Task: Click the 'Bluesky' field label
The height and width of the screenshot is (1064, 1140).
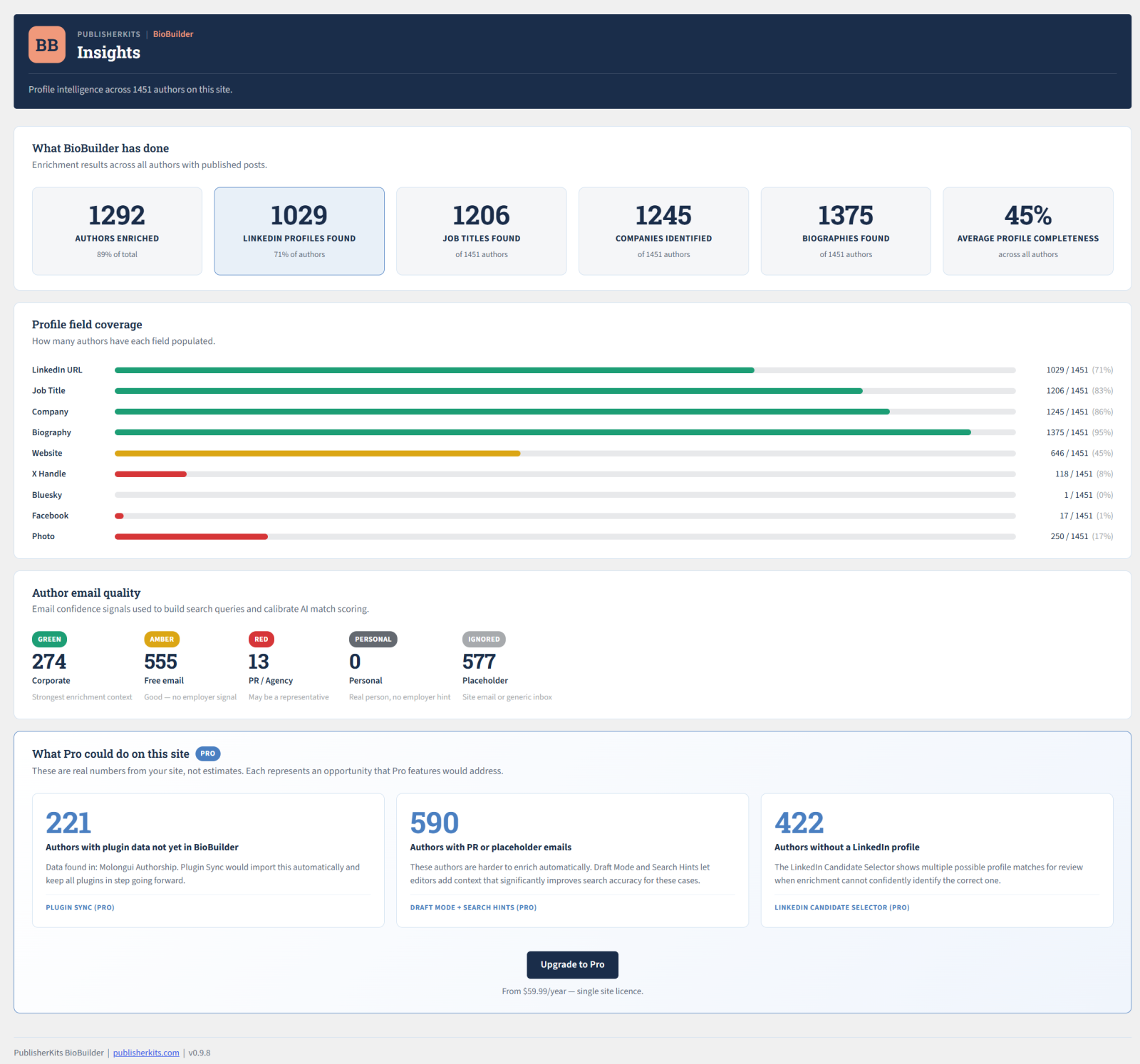Action: (47, 495)
